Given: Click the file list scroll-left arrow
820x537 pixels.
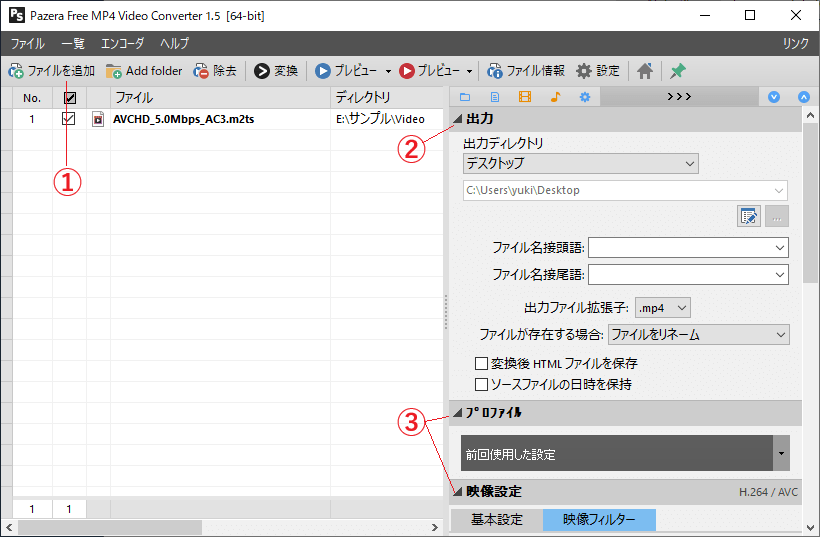Looking at the screenshot, I should (8, 528).
